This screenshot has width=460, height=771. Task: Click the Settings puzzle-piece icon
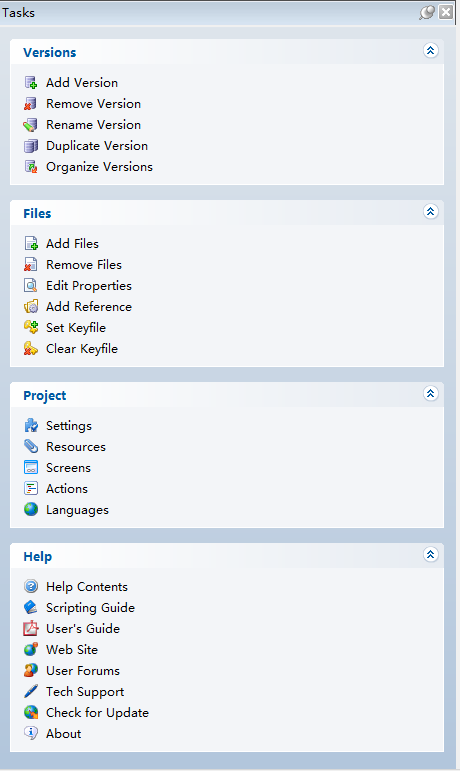(x=31, y=425)
